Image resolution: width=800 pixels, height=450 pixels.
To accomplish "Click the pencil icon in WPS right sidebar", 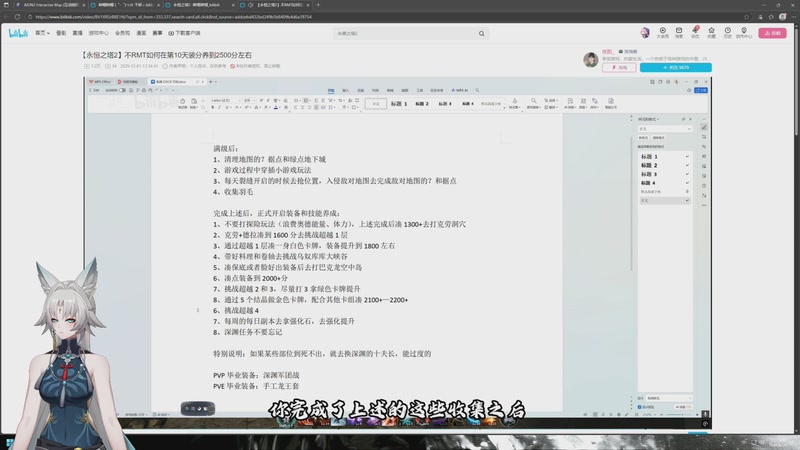I will [704, 127].
